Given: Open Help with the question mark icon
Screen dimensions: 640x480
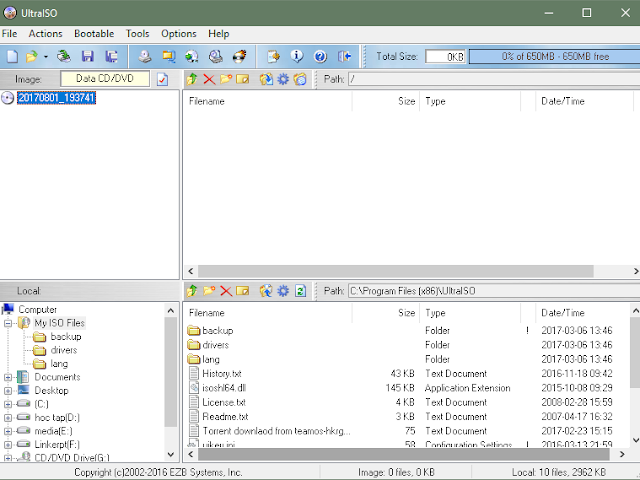Looking at the screenshot, I should (x=320, y=56).
